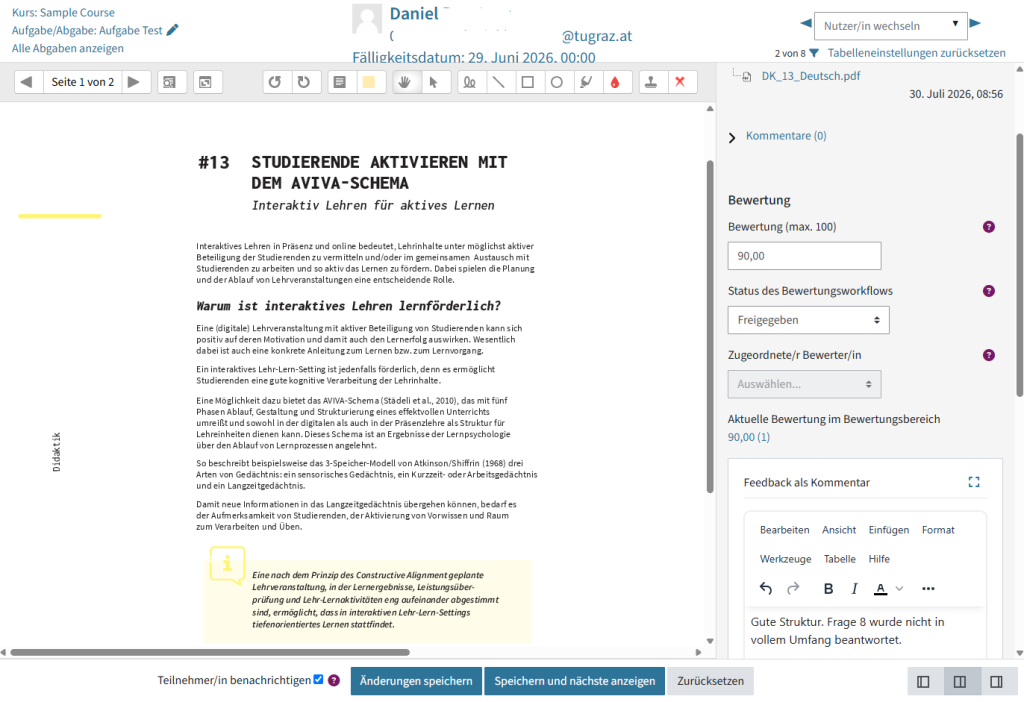Click Speichern und nächste anzeigen
This screenshot has width=1024, height=702.
pos(574,681)
